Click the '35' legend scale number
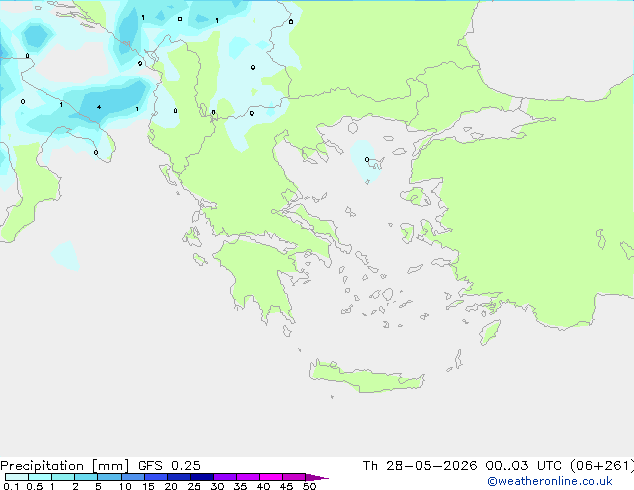634x490 pixels. pos(240,486)
